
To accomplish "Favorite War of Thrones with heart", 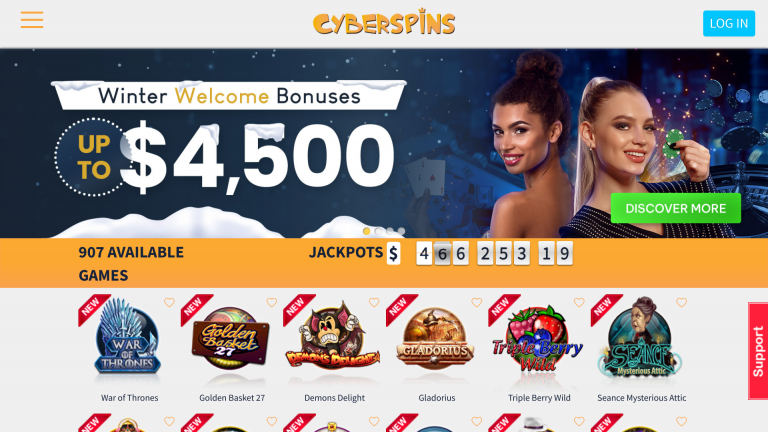I will pyautogui.click(x=169, y=303).
